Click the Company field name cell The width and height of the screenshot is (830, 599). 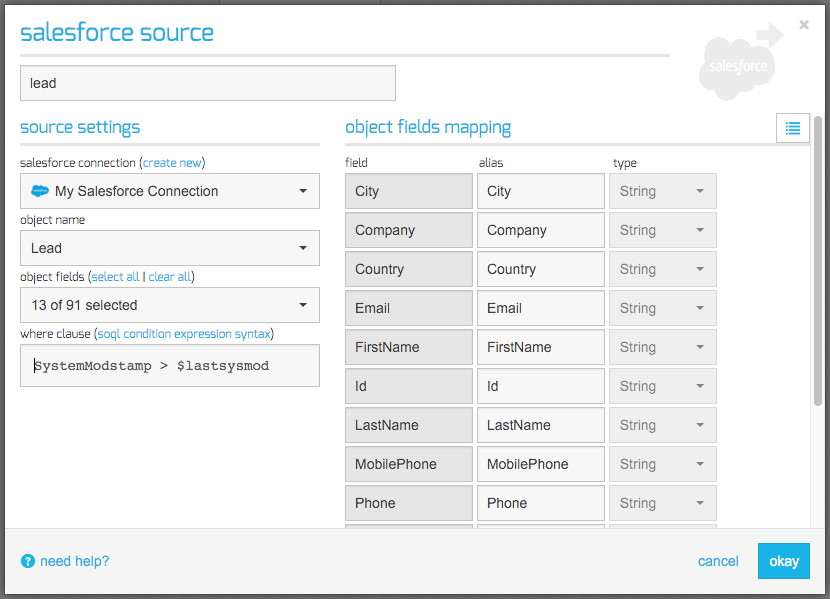coord(409,230)
